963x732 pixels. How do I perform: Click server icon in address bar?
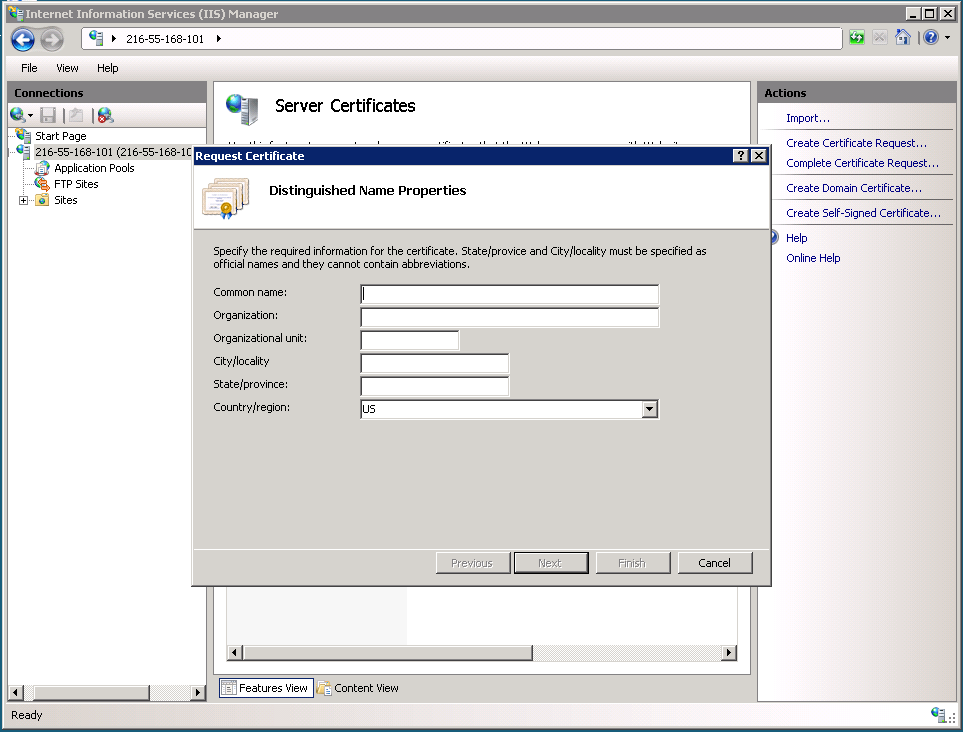[x=96, y=38]
